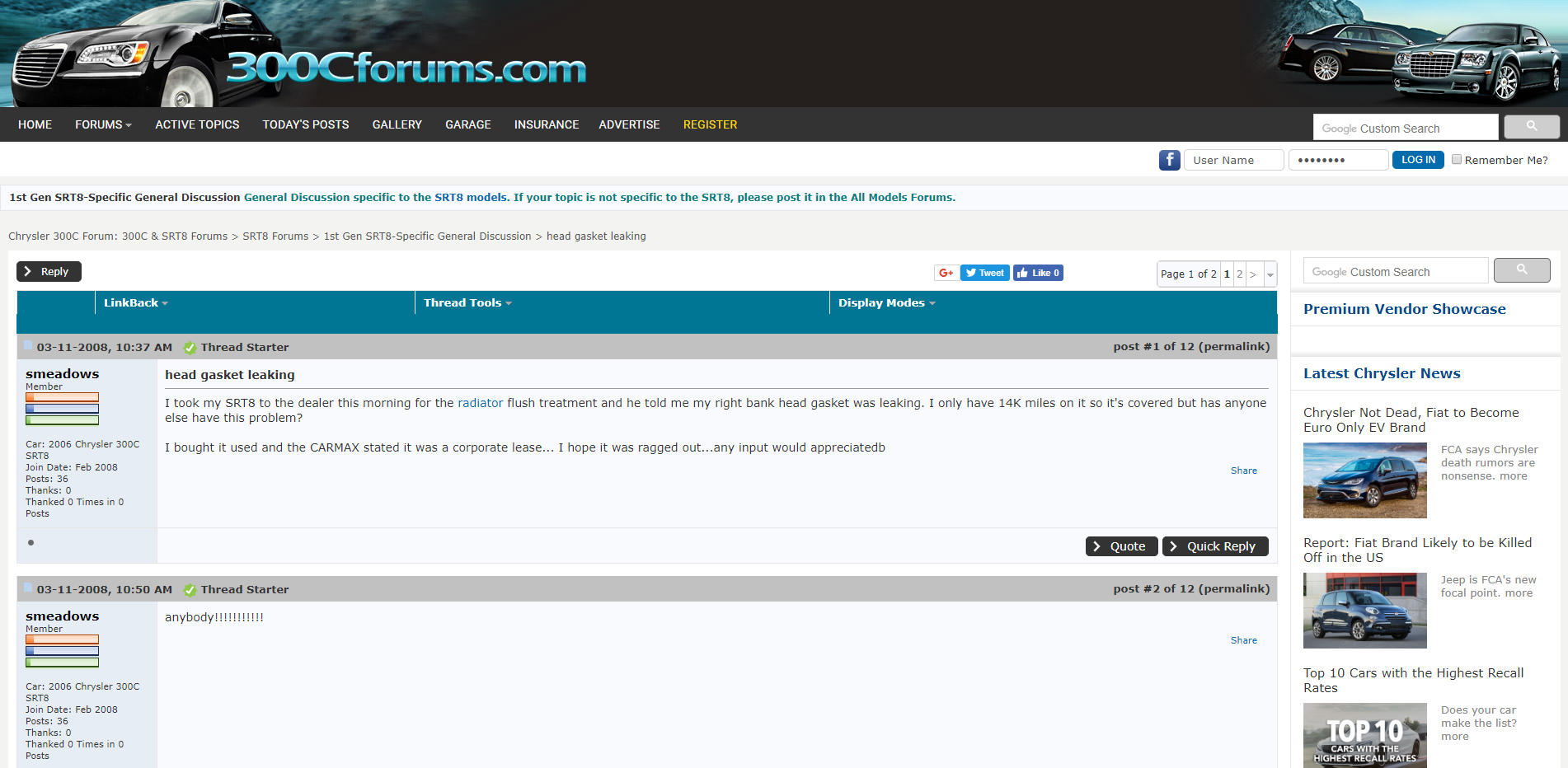Open 1st Gen SRT8-Specific General Discussion breadcrumb
1568x768 pixels.
point(427,236)
